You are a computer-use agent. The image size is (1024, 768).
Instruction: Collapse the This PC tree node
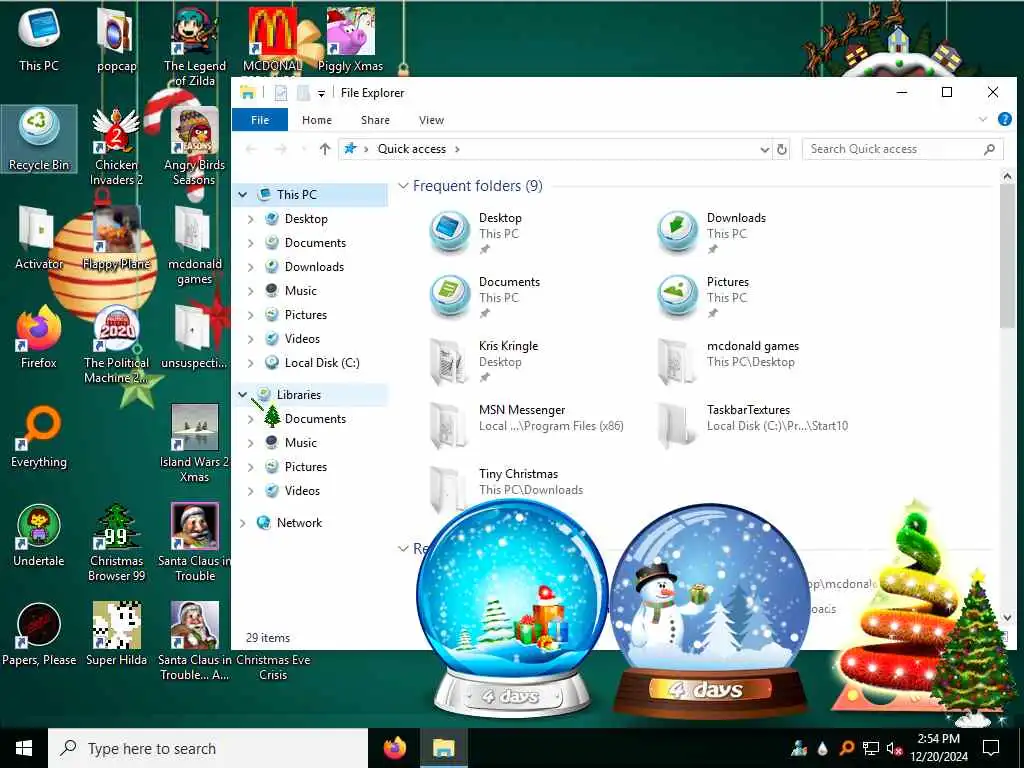pyautogui.click(x=243, y=195)
